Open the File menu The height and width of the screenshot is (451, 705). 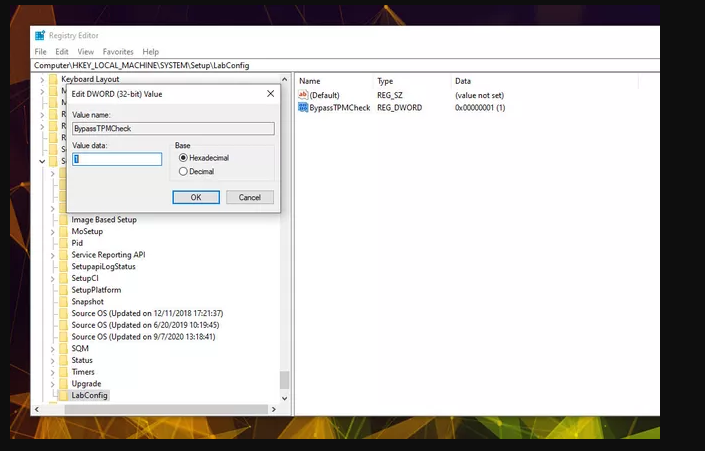40,52
